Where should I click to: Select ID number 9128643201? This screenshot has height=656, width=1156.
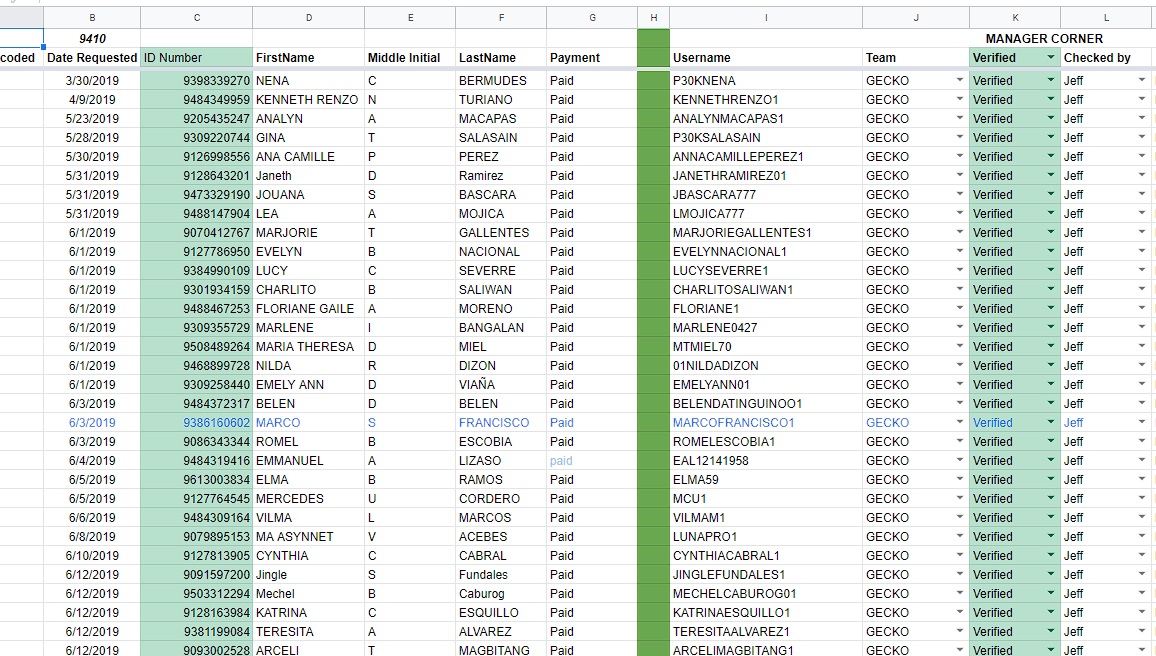click(197, 175)
